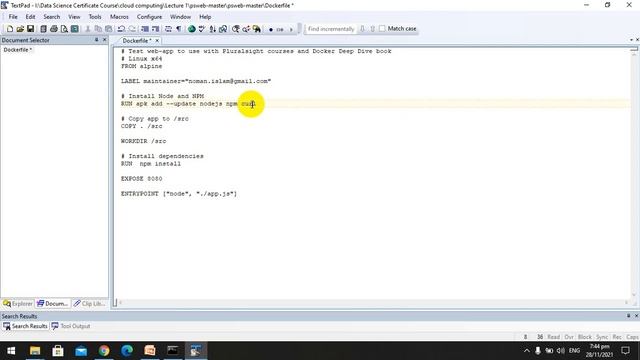Screen dimensions: 640x360
Task: Open the Manage Files toolbar icon
Action: point(43,29)
